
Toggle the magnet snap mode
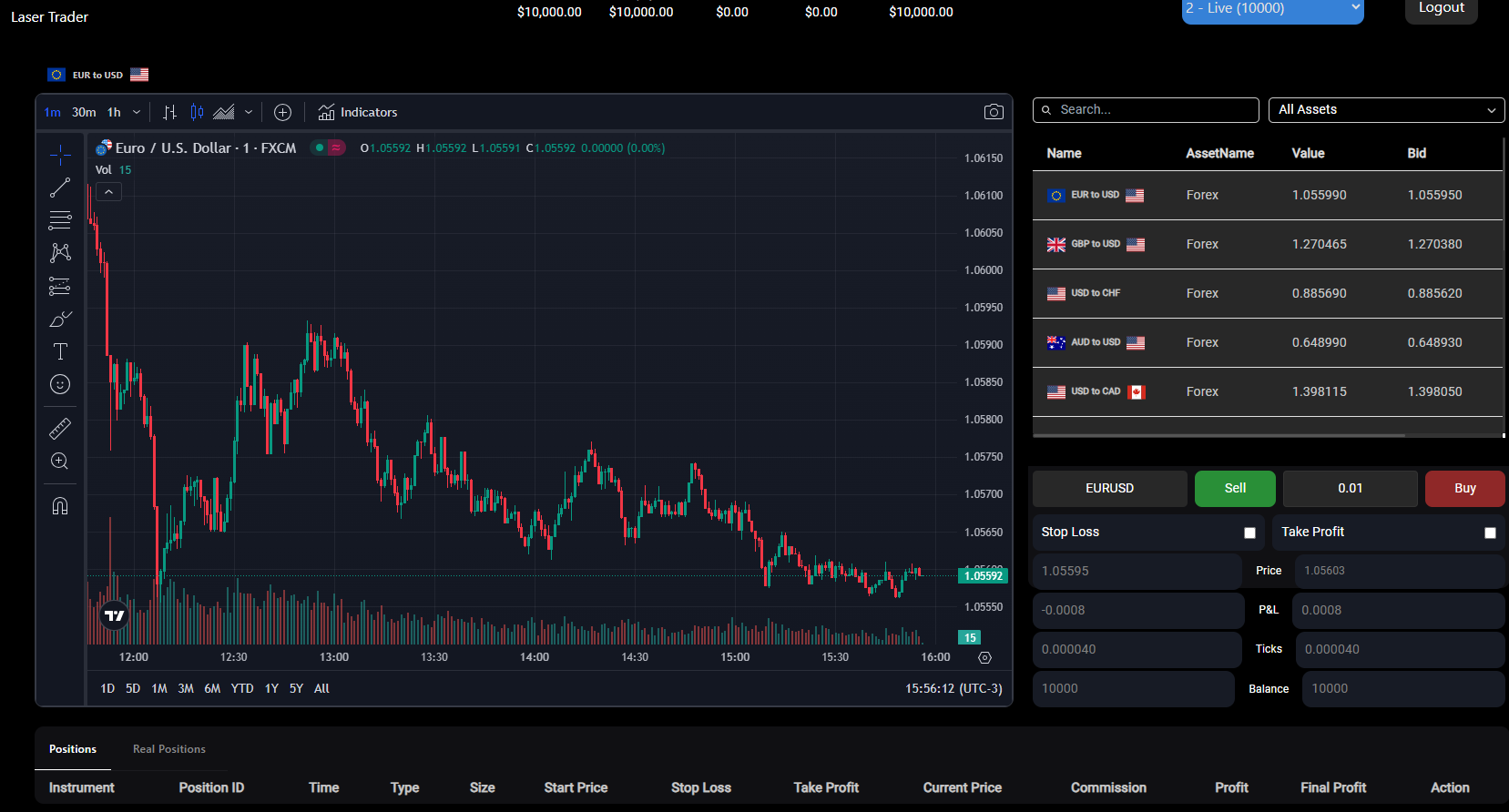coord(60,505)
